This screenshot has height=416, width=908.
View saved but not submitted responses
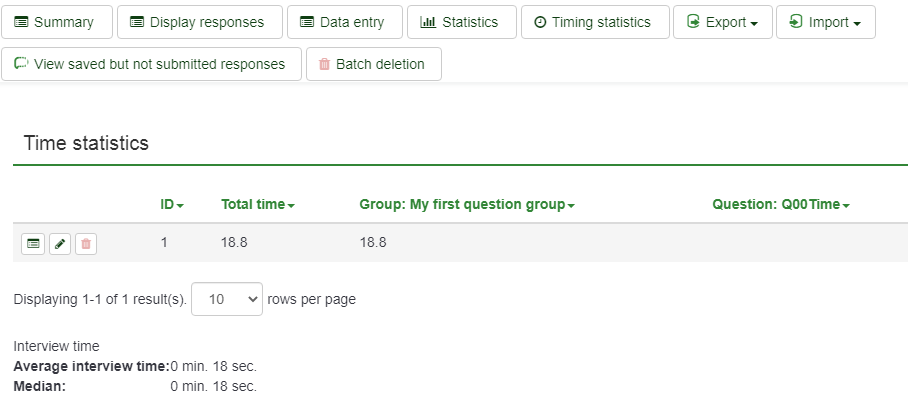click(x=151, y=64)
